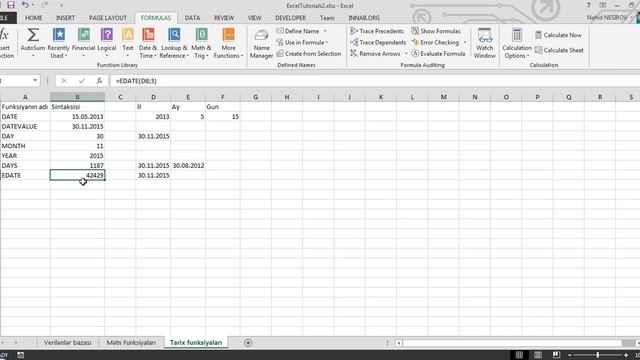This screenshot has width=640, height=360.
Task: Click the formula bar input
Action: tap(375, 81)
